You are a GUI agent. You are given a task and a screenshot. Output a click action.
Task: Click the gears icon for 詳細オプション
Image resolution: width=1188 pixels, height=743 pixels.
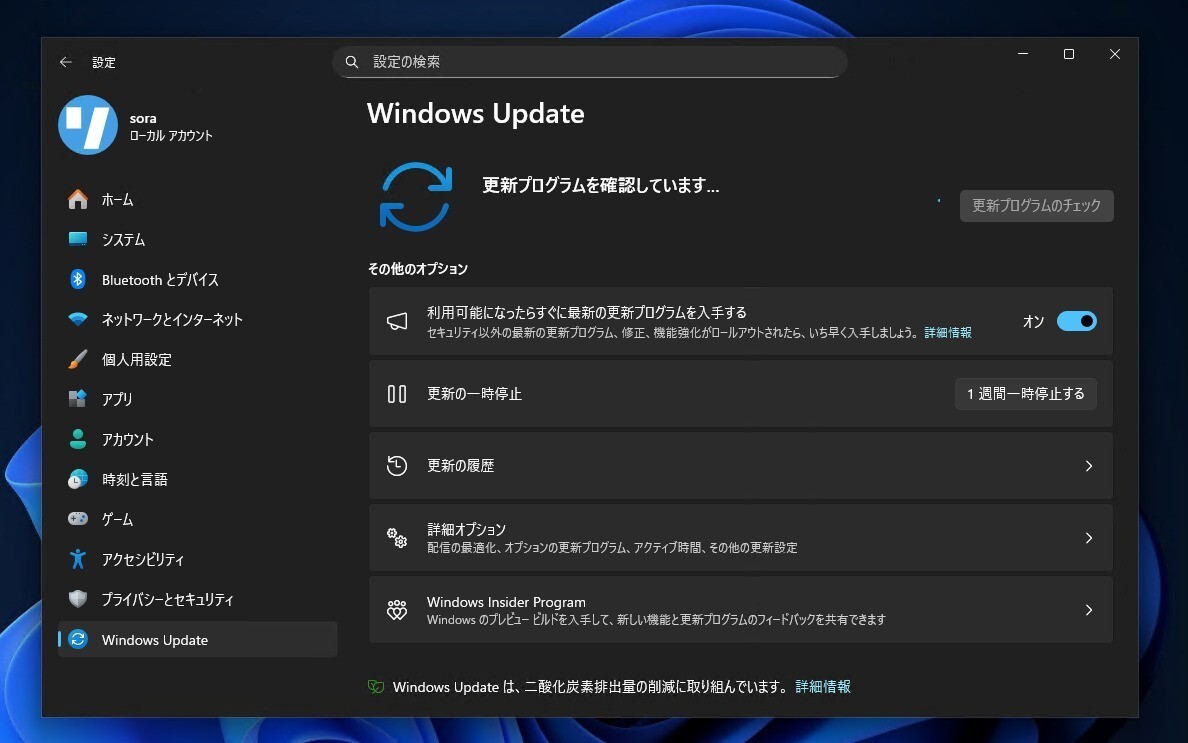pyautogui.click(x=397, y=538)
